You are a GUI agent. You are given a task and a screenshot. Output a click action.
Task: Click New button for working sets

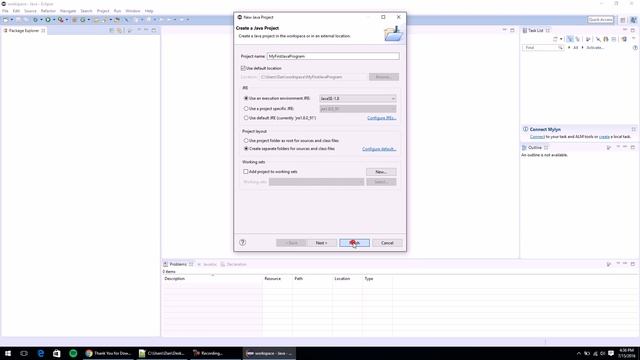coord(381,172)
